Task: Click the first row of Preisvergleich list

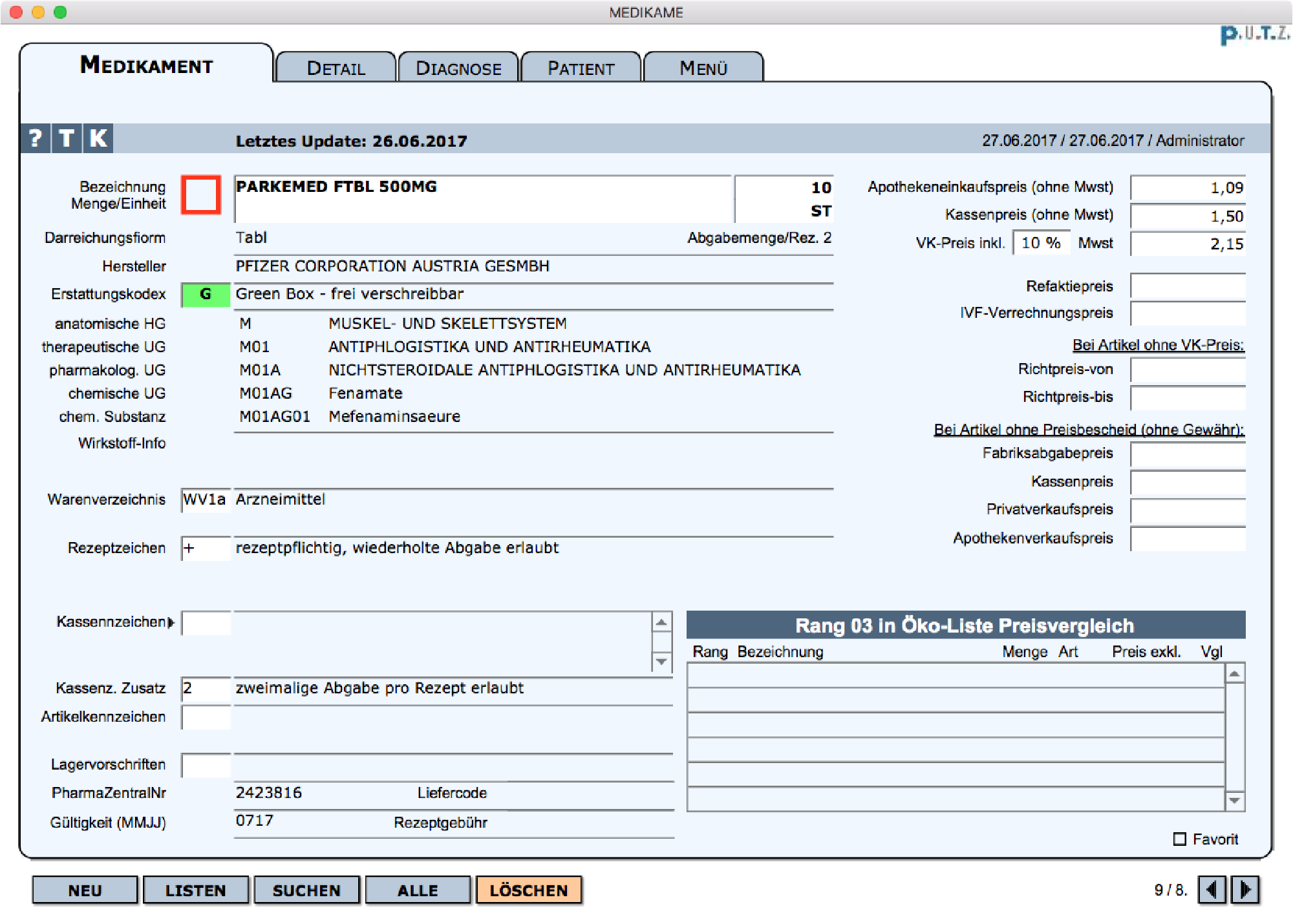Action: 956,676
